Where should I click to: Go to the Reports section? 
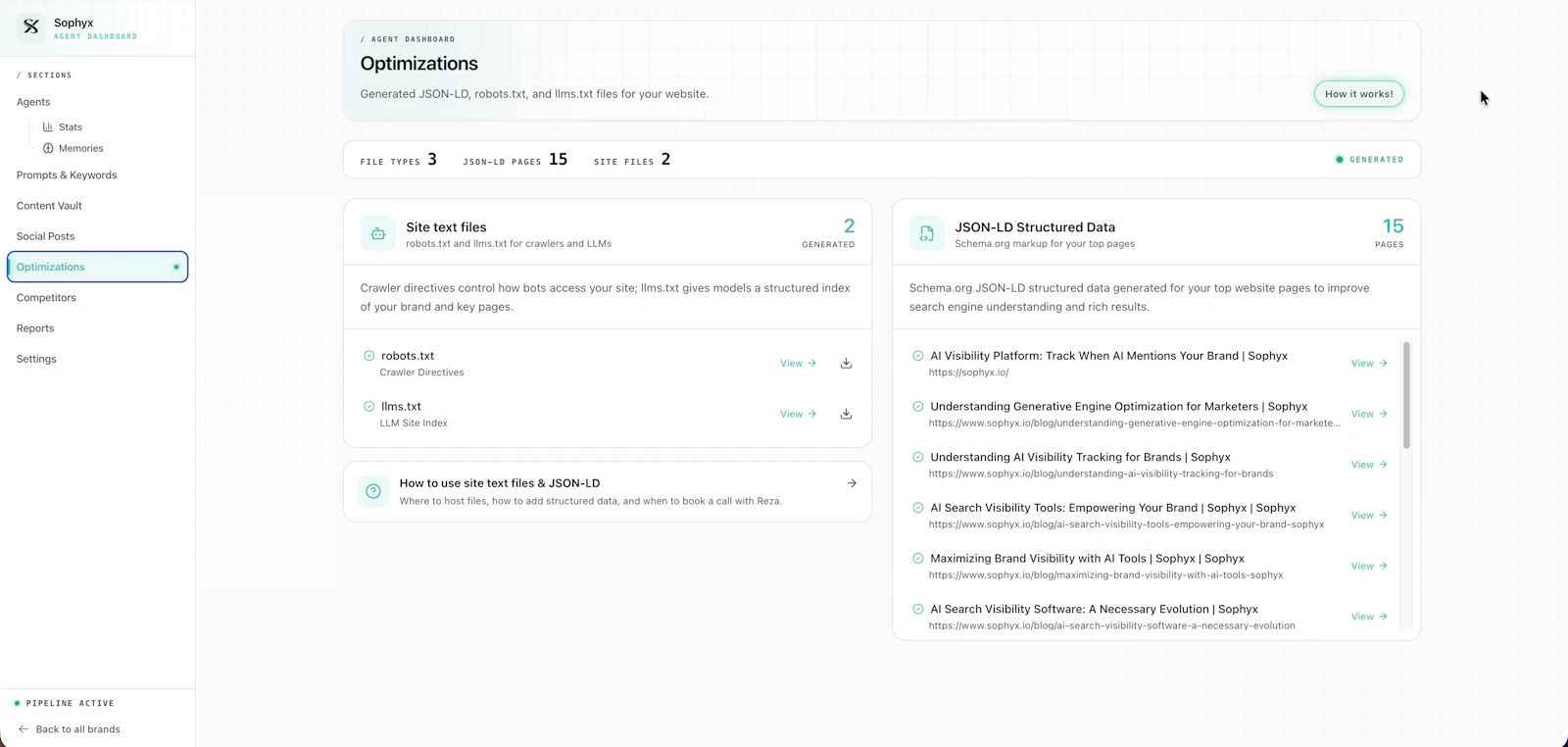point(35,328)
